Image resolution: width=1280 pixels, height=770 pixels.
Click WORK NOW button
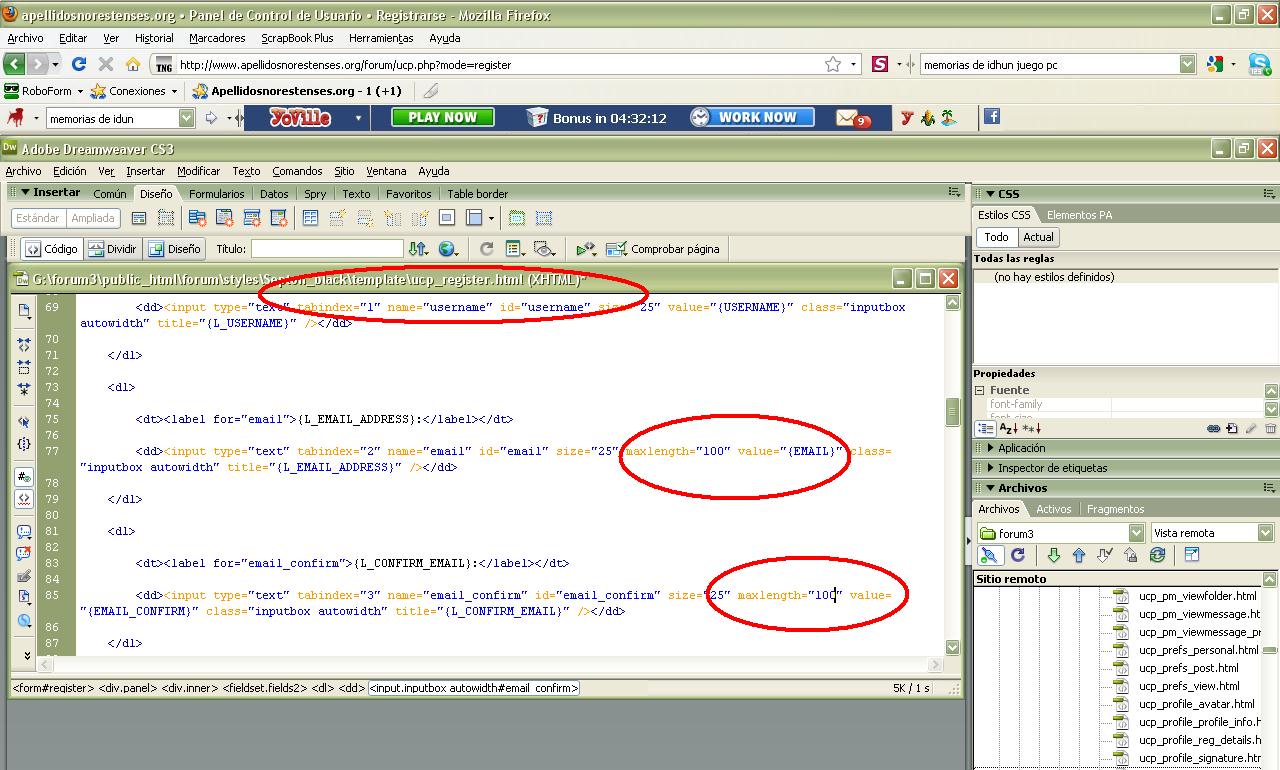coord(751,117)
